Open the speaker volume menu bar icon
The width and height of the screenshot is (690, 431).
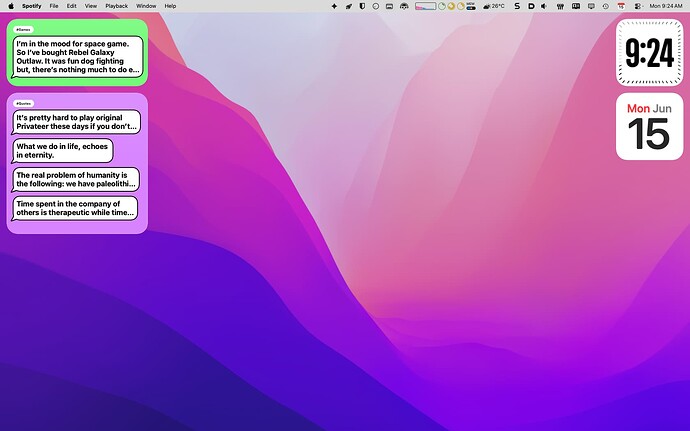544,6
